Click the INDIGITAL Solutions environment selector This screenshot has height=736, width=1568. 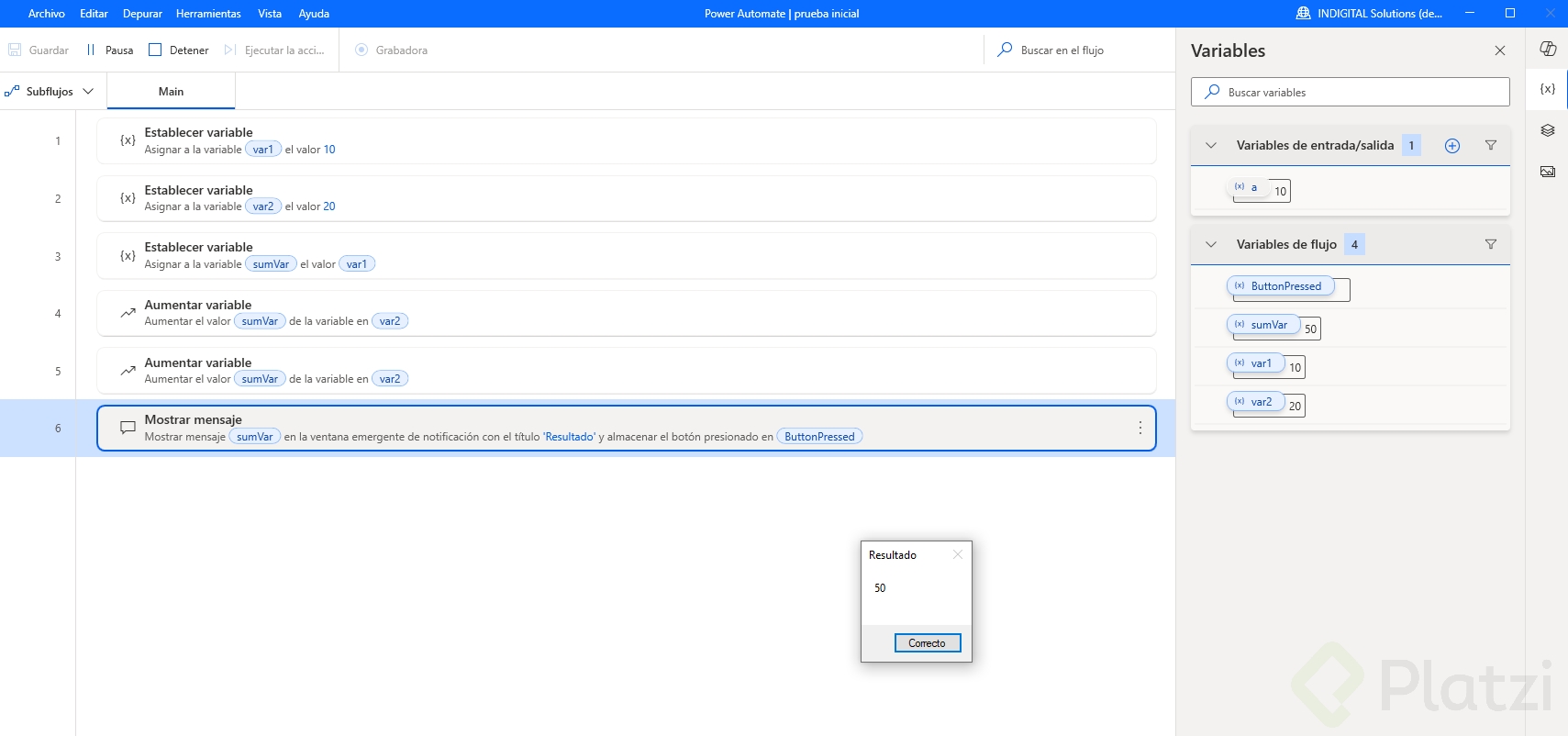(1369, 14)
